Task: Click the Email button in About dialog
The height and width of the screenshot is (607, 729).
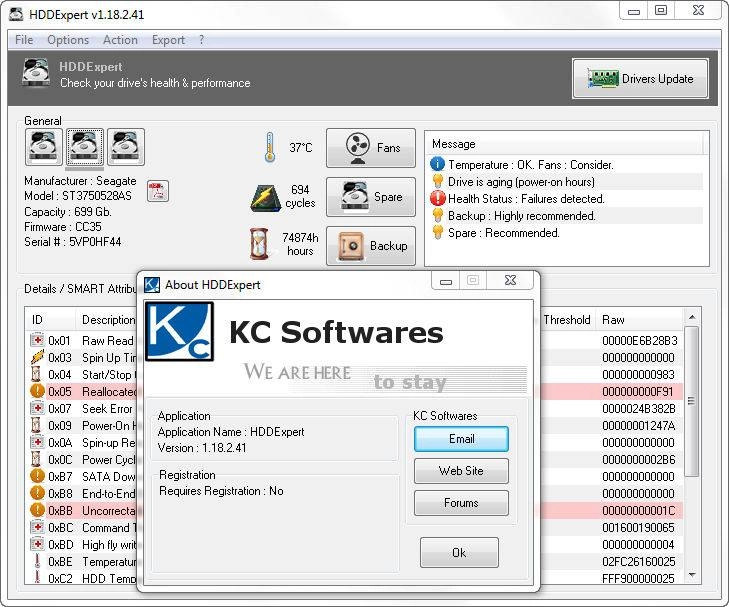Action: pyautogui.click(x=461, y=439)
